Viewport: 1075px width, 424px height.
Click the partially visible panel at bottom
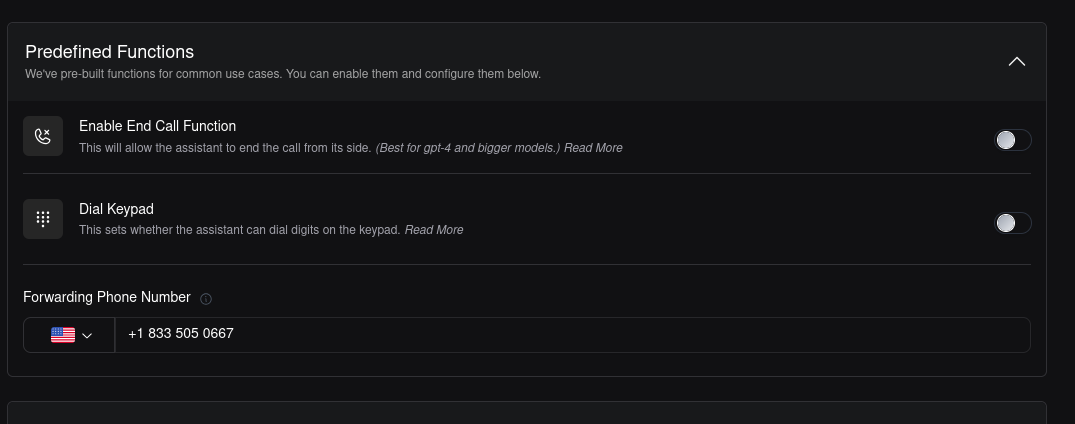click(x=526, y=412)
